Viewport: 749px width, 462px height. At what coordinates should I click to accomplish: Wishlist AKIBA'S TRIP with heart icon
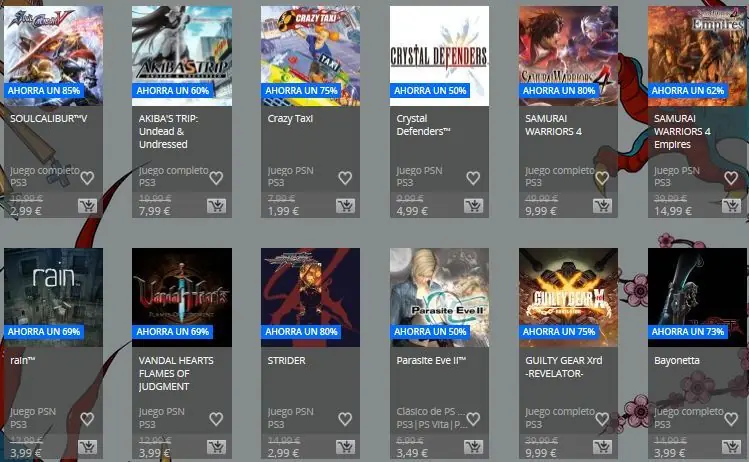coord(216,178)
